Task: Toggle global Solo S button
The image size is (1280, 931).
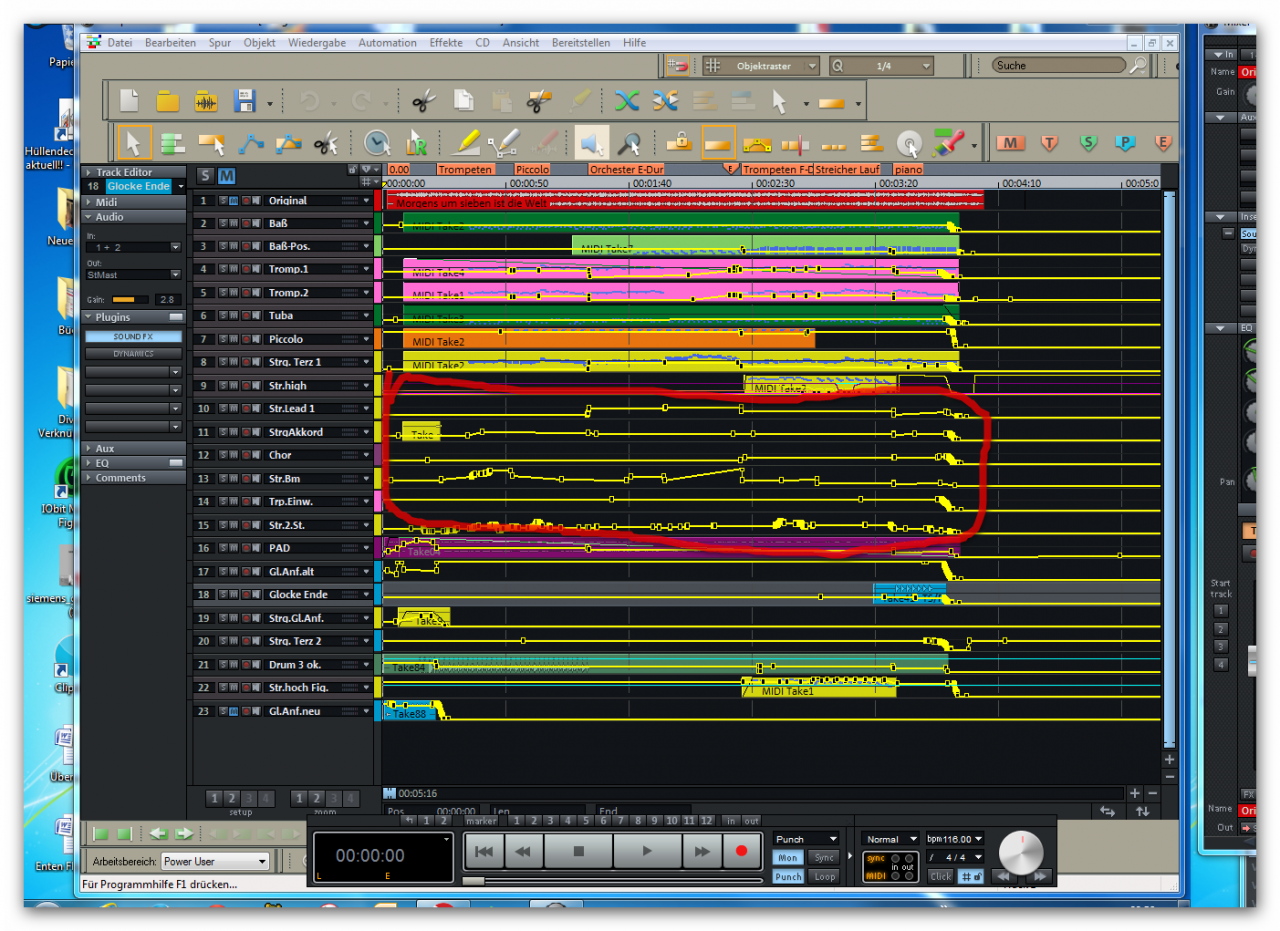Action: (205, 176)
